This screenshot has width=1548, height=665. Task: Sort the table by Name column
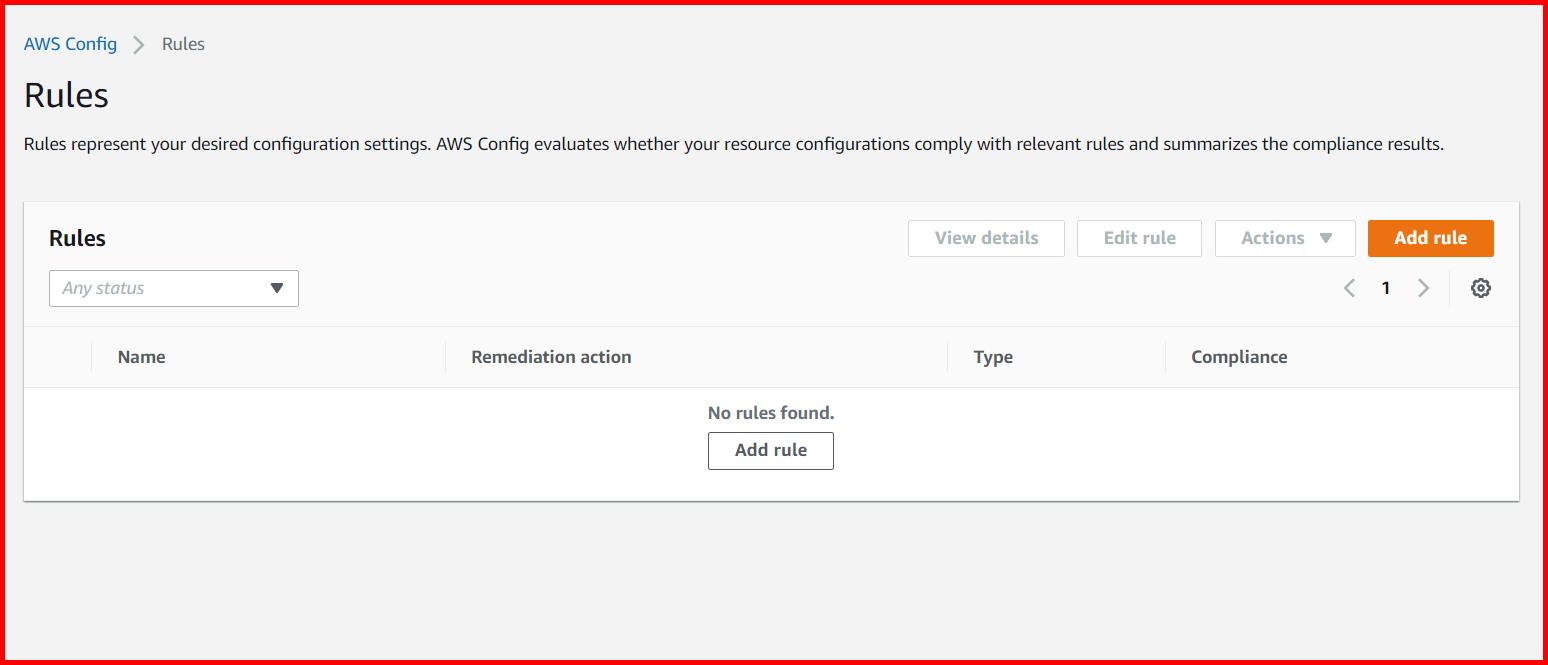point(141,357)
